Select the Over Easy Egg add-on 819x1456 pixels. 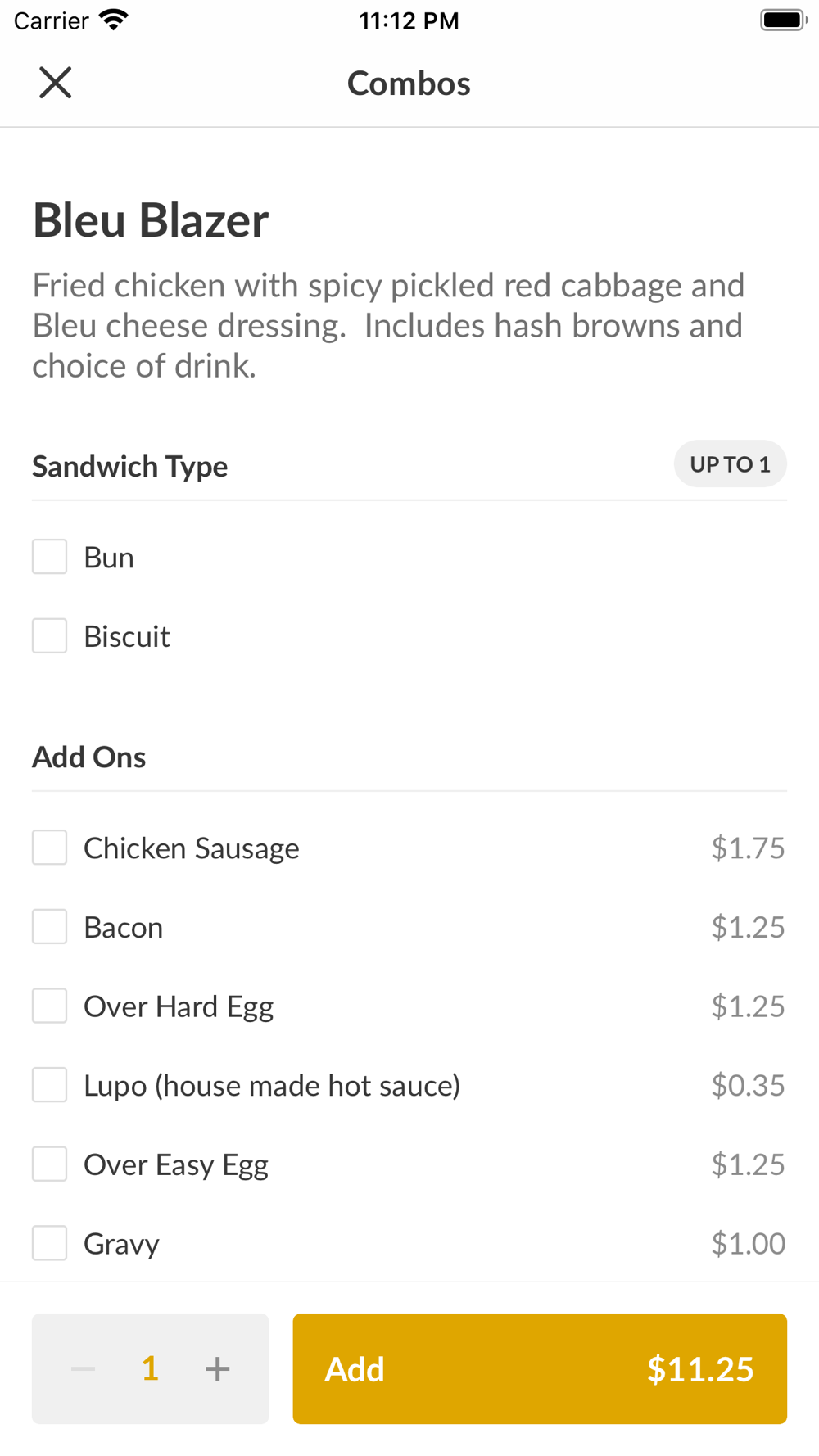(x=50, y=1164)
